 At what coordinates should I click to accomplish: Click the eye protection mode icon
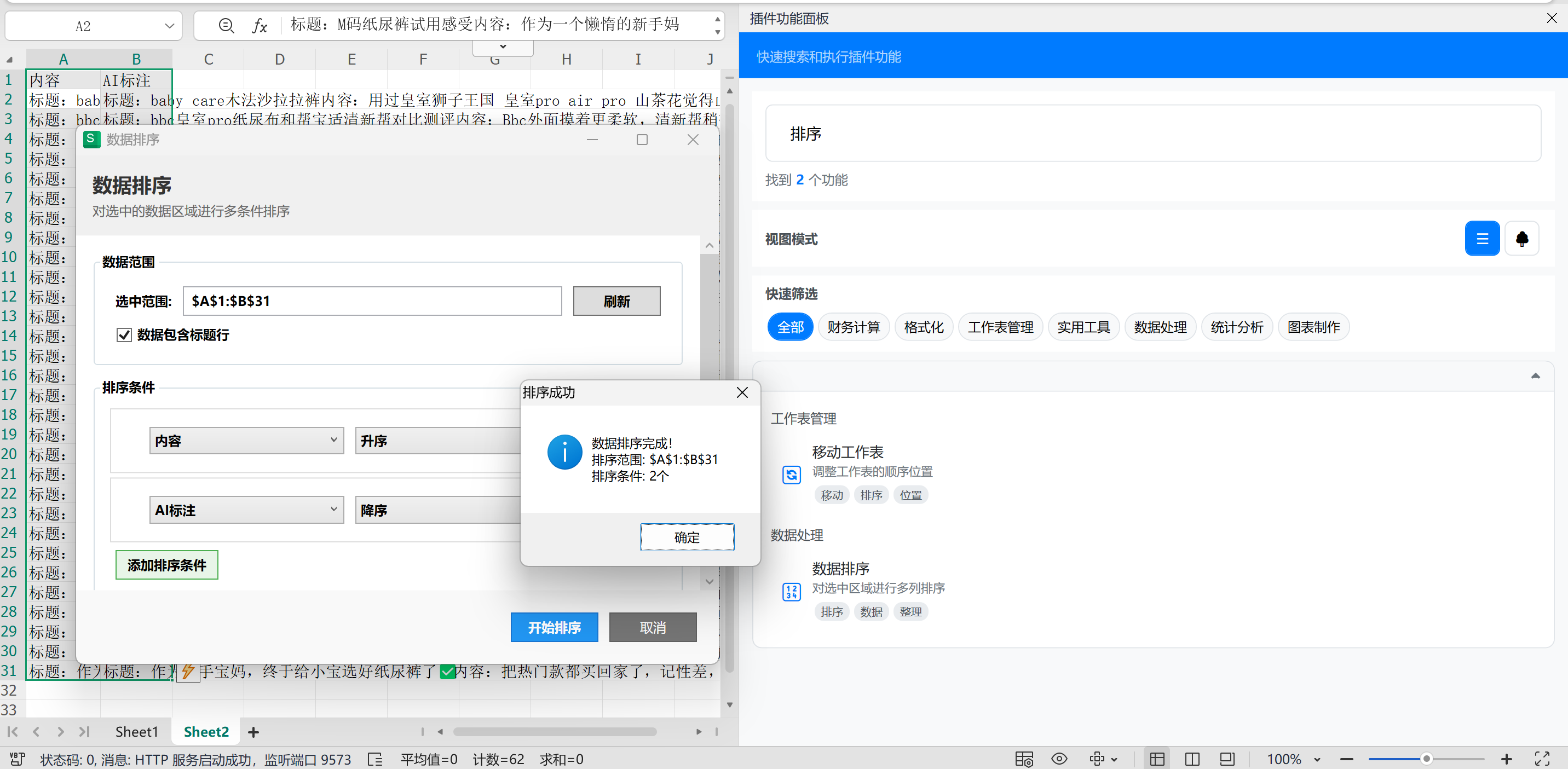point(1059,759)
